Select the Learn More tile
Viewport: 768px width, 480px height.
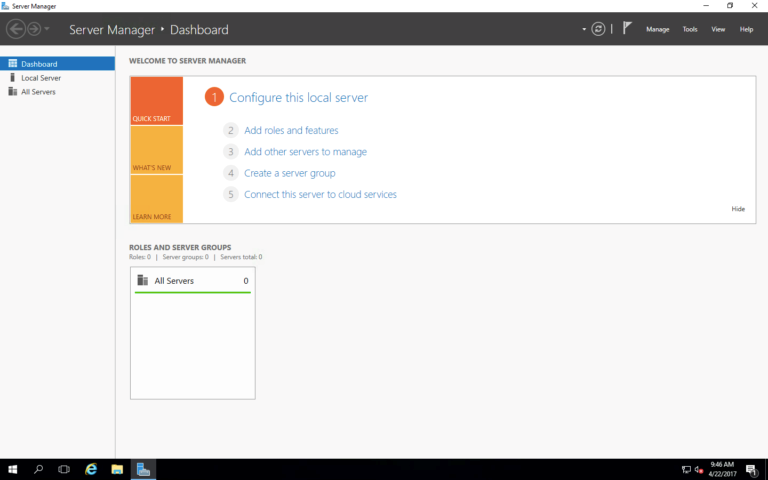(157, 199)
